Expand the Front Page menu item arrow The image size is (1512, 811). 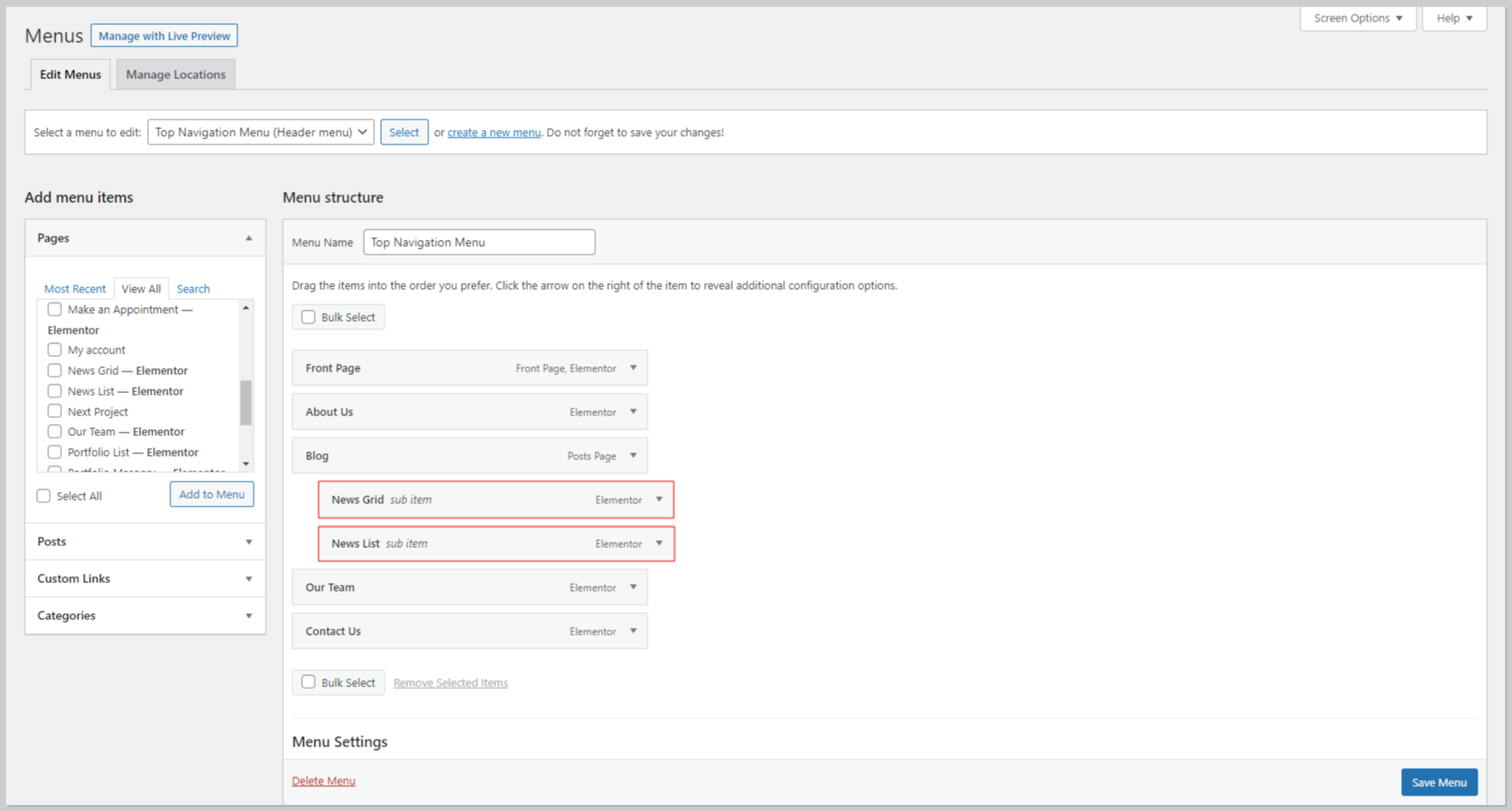click(633, 368)
